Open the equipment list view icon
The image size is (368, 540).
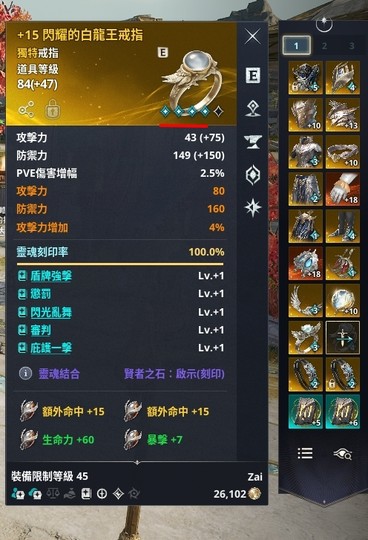coord(305,453)
